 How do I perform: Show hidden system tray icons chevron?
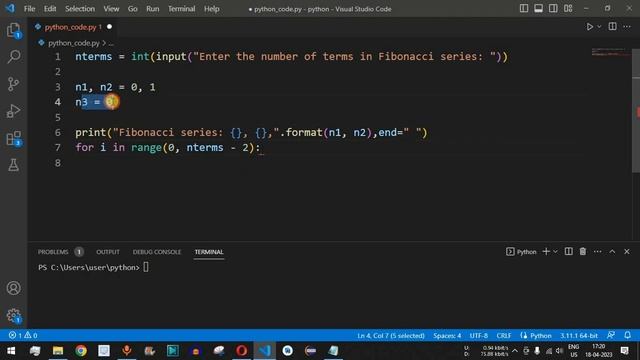tap(515, 351)
